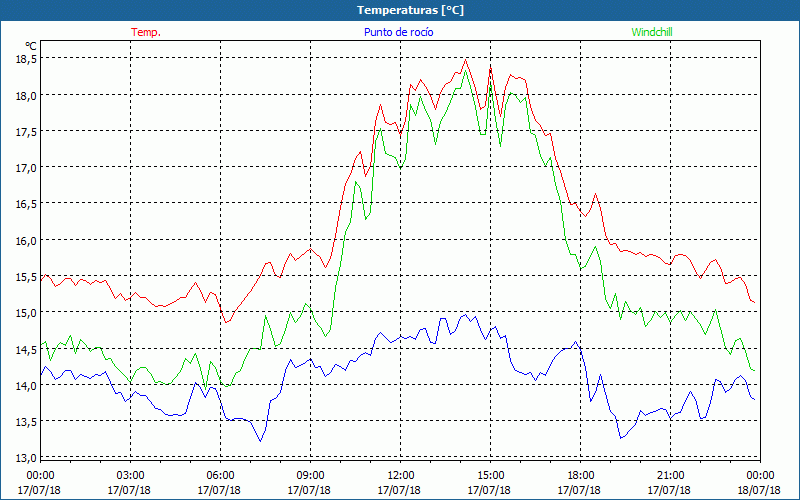Select the green 'Windchill' legend label
The width and height of the screenshot is (800, 500).
pyautogui.click(x=652, y=32)
